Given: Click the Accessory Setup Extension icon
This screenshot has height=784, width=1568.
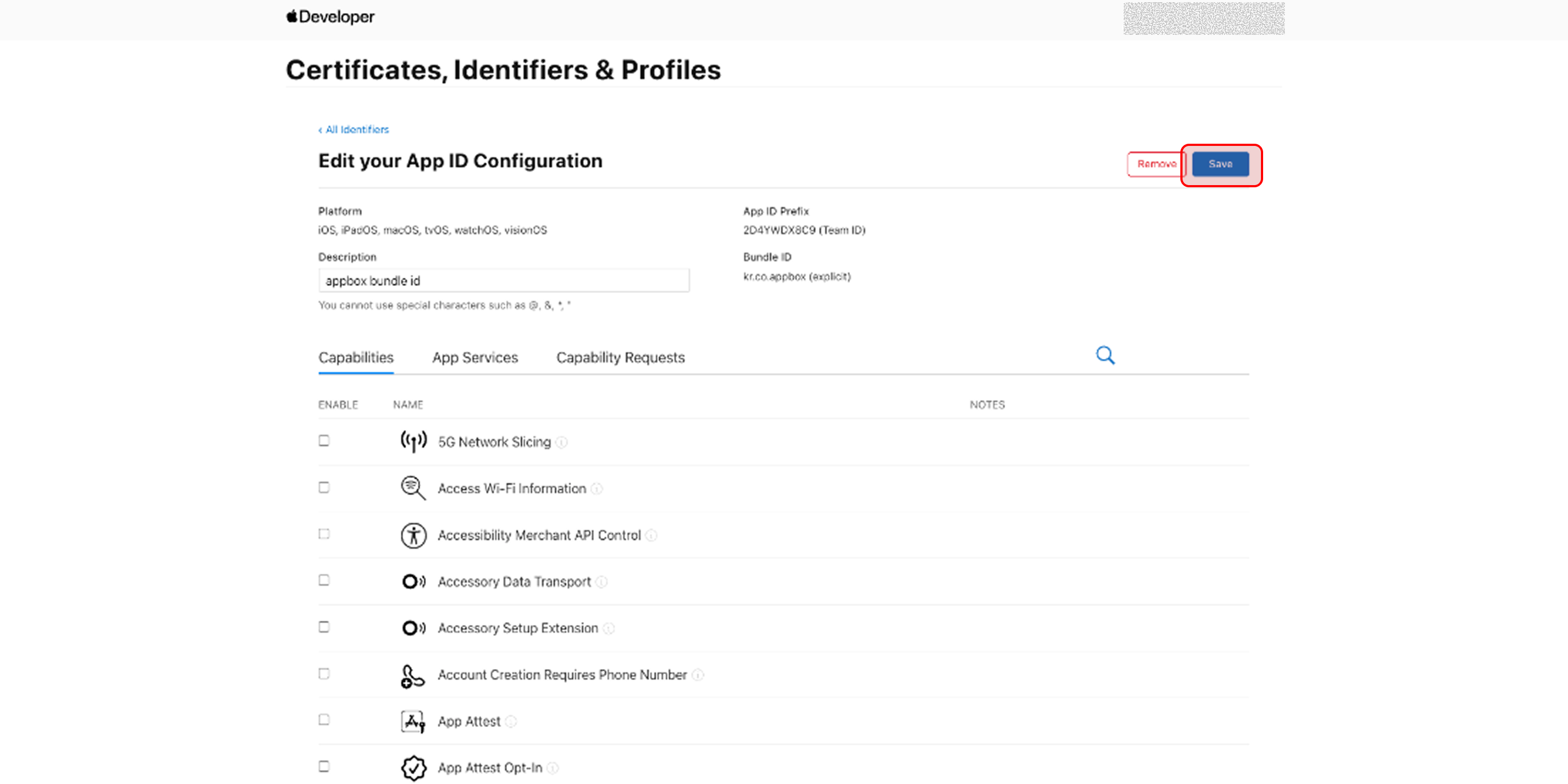Looking at the screenshot, I should 413,628.
